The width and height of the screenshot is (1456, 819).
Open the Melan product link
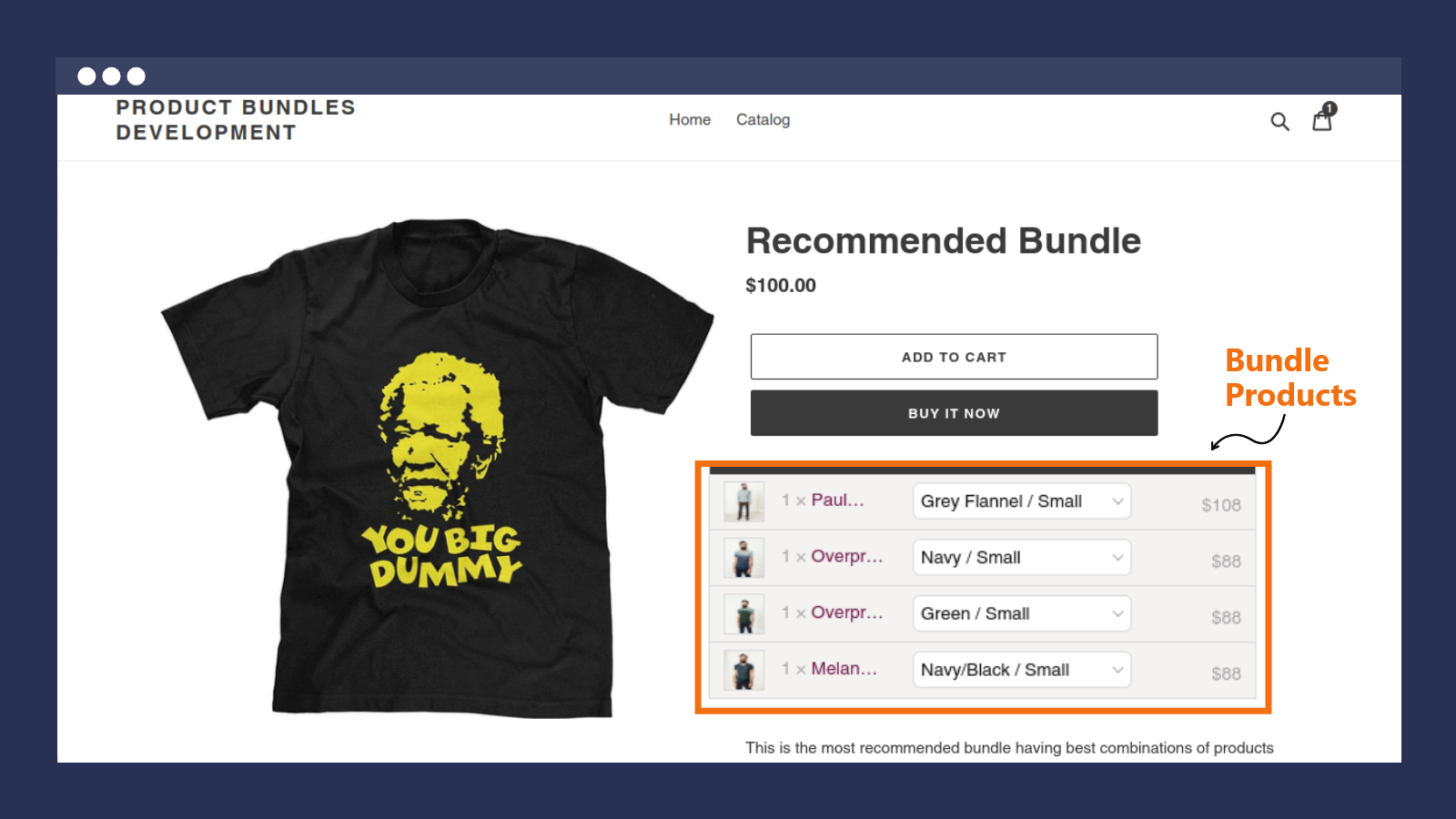pyautogui.click(x=842, y=668)
